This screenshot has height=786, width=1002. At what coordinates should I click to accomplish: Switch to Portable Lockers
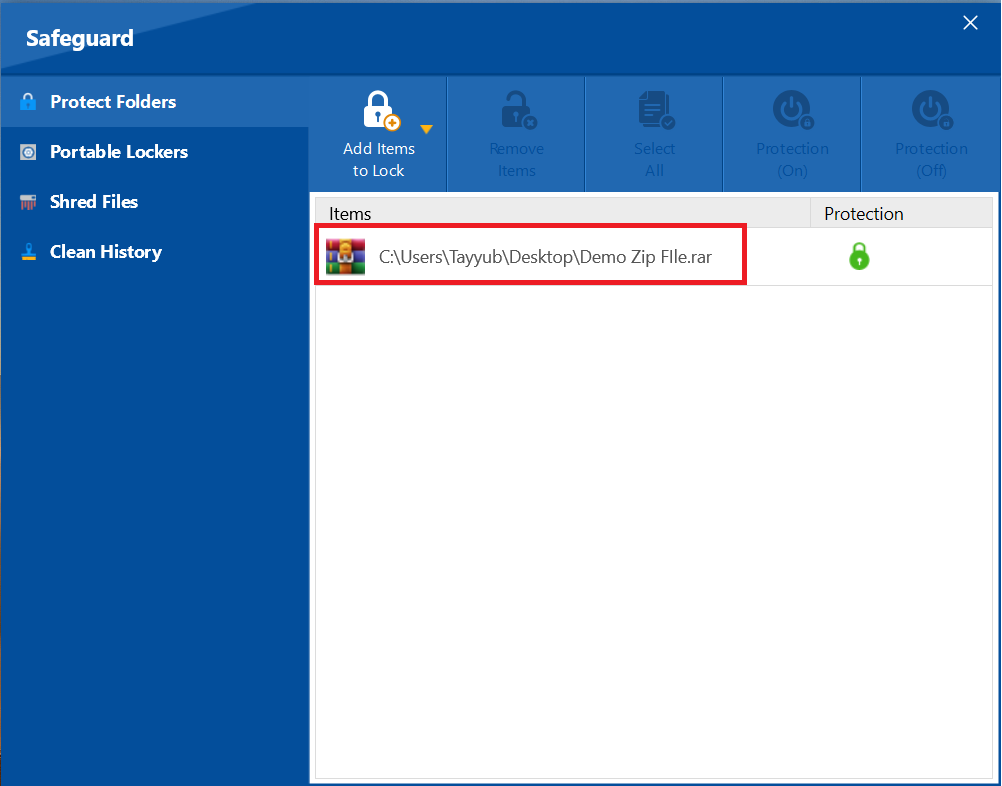point(154,152)
